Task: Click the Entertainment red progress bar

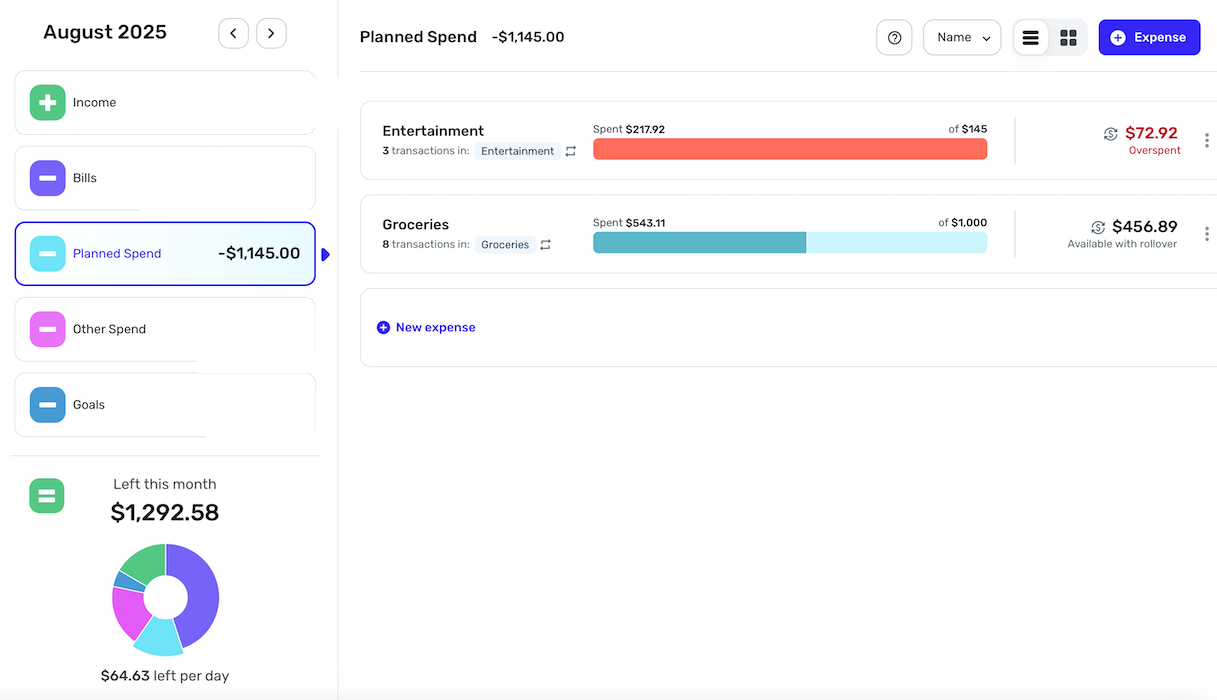Action: (790, 149)
